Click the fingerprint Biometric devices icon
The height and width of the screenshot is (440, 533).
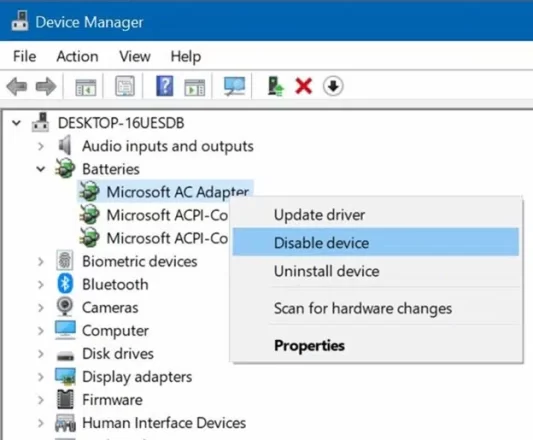click(65, 261)
